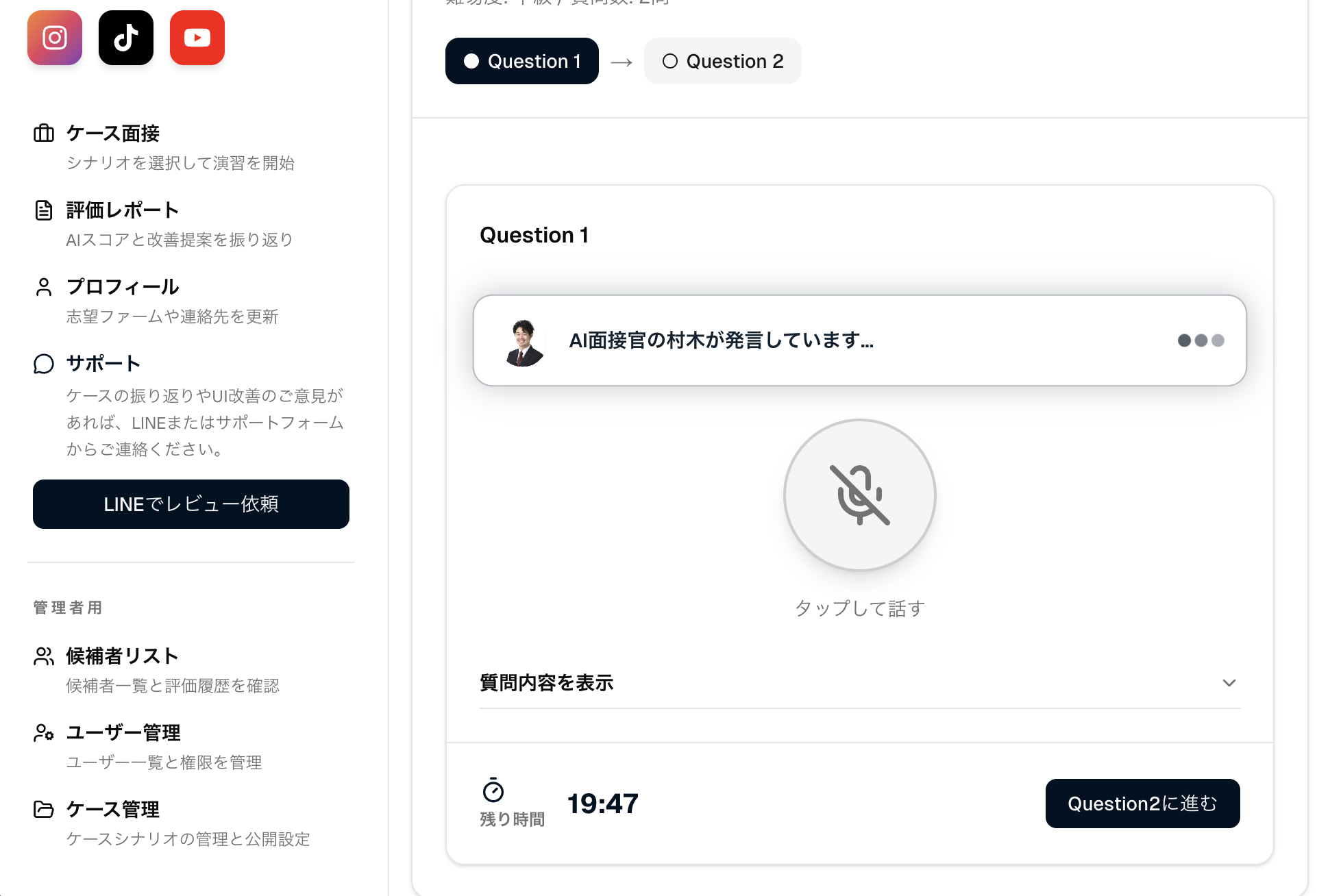Image resolution: width=1317 pixels, height=896 pixels.
Task: Click the folder icon beside ケース管理
Action: coord(44,809)
